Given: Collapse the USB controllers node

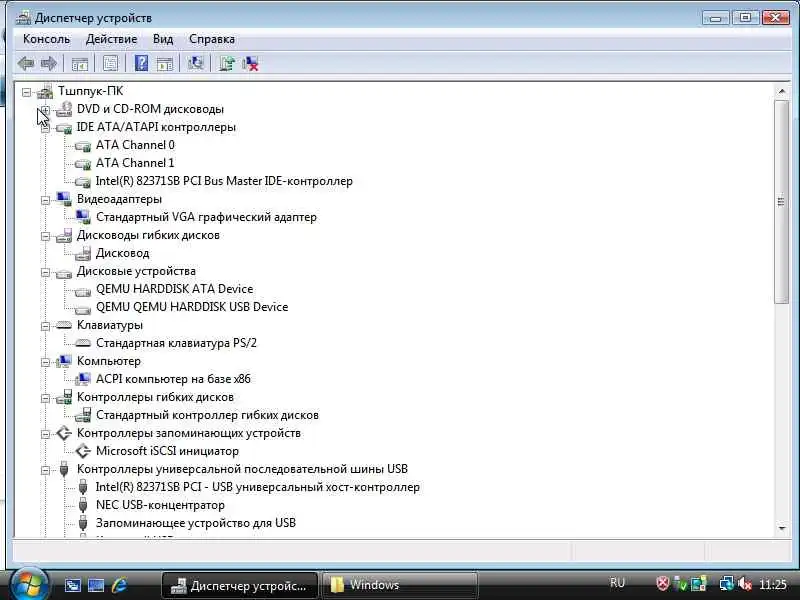Looking at the screenshot, I should point(45,470).
